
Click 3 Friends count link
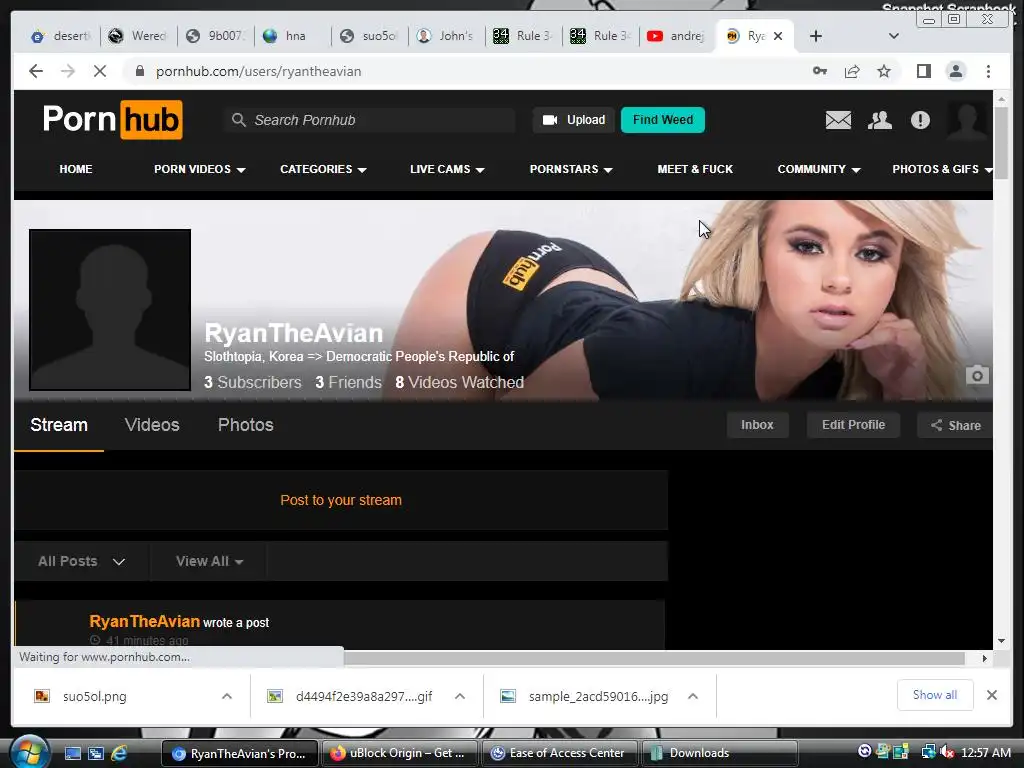point(348,383)
